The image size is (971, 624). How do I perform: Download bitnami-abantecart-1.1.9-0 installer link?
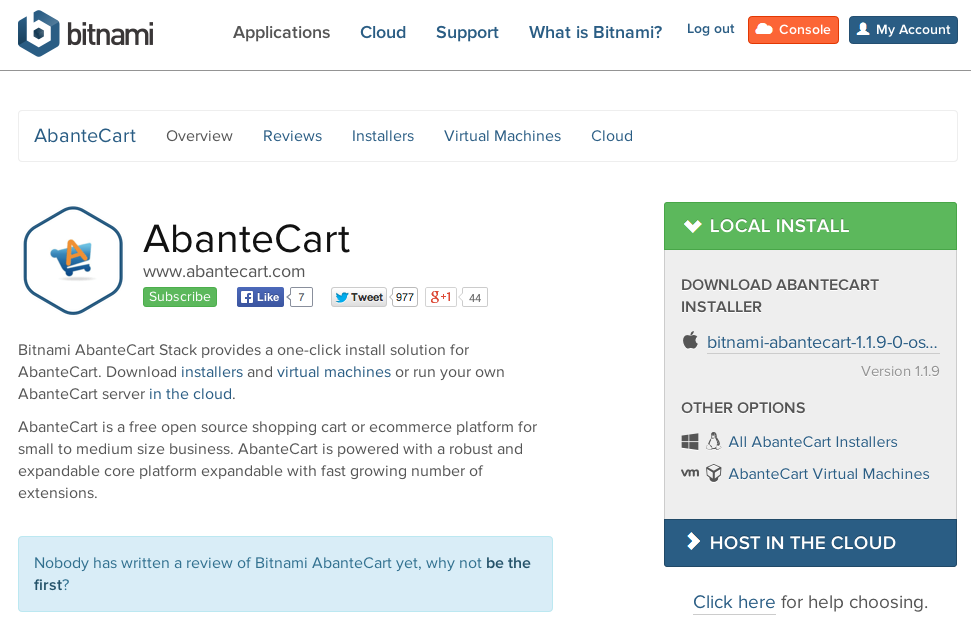[822, 342]
